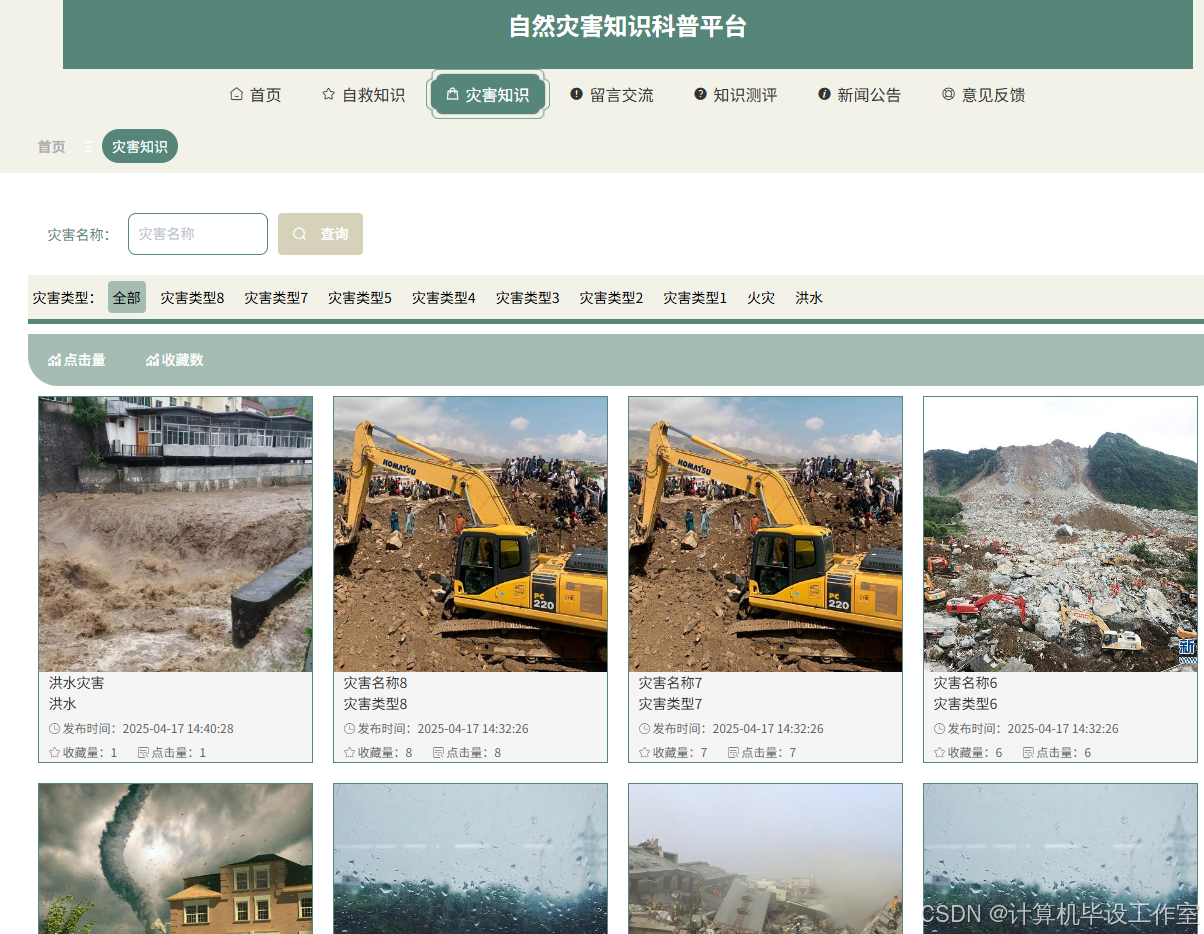Focus the 灾害名称 search input
This screenshot has width=1204, height=934.
coord(198,234)
